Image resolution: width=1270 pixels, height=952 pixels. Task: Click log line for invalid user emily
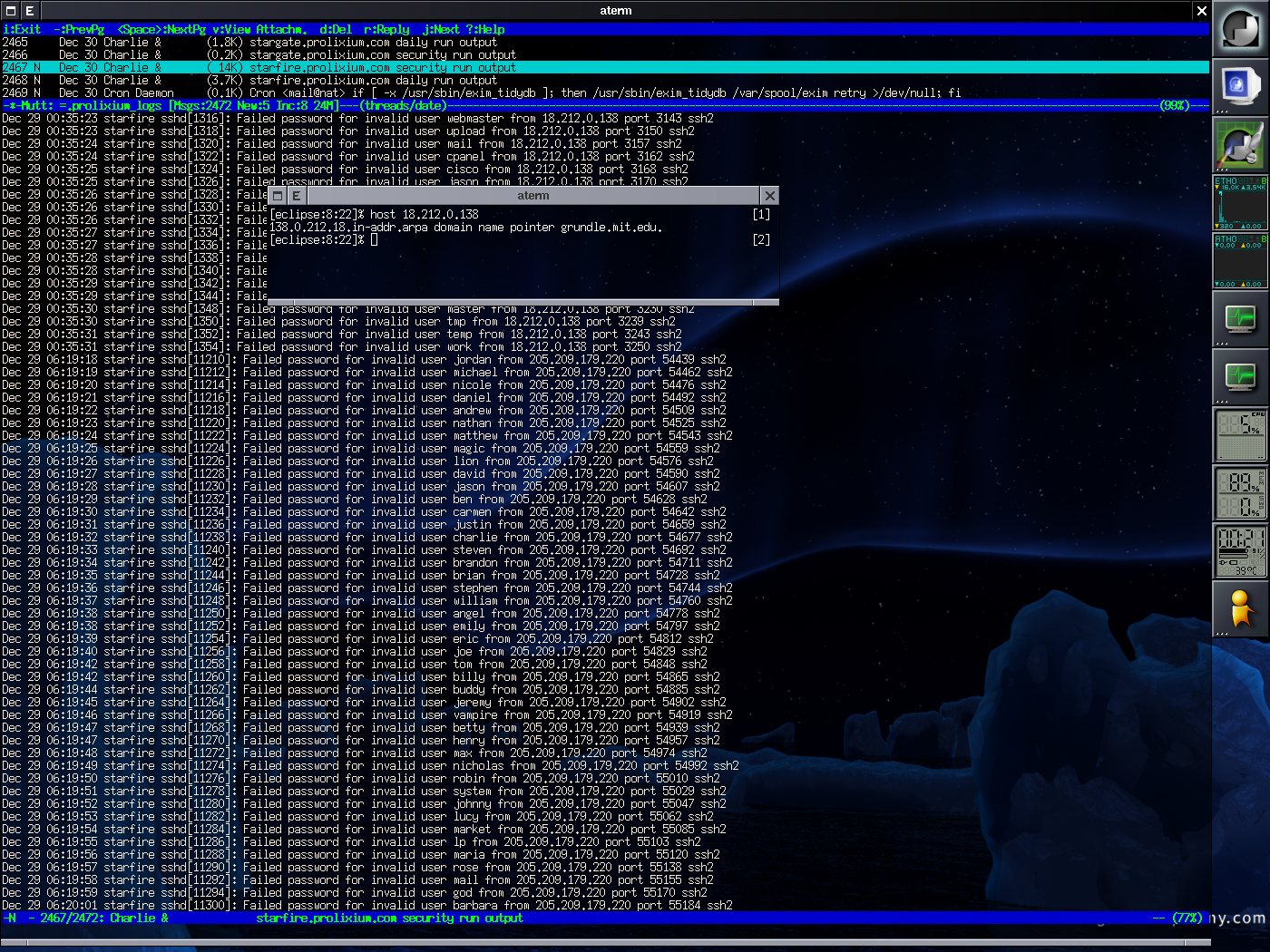tap(361, 626)
